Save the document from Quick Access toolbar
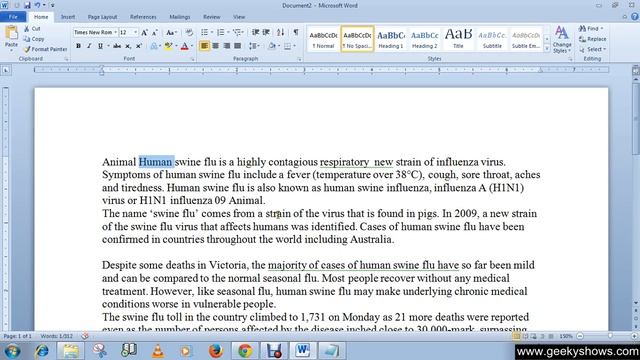Screen dimensions: 640x360 27,5
